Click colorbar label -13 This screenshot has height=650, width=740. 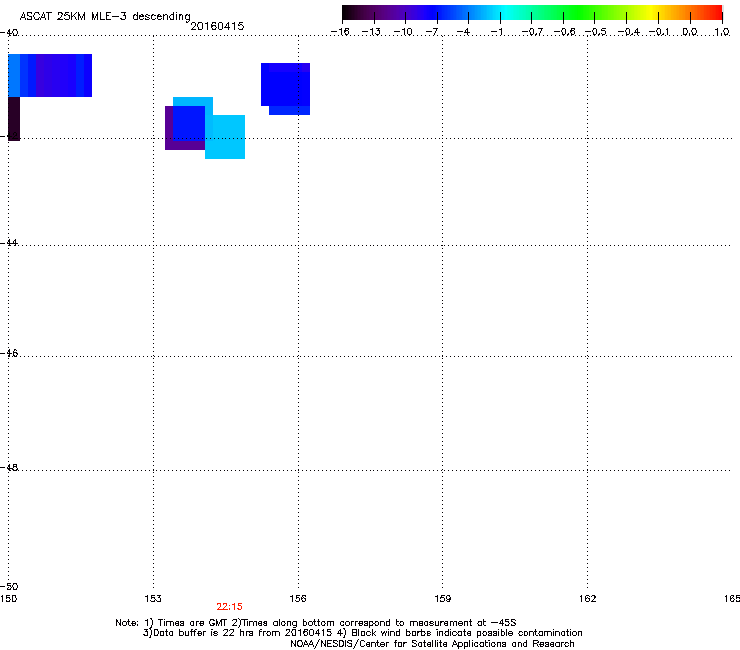pyautogui.click(x=371, y=32)
